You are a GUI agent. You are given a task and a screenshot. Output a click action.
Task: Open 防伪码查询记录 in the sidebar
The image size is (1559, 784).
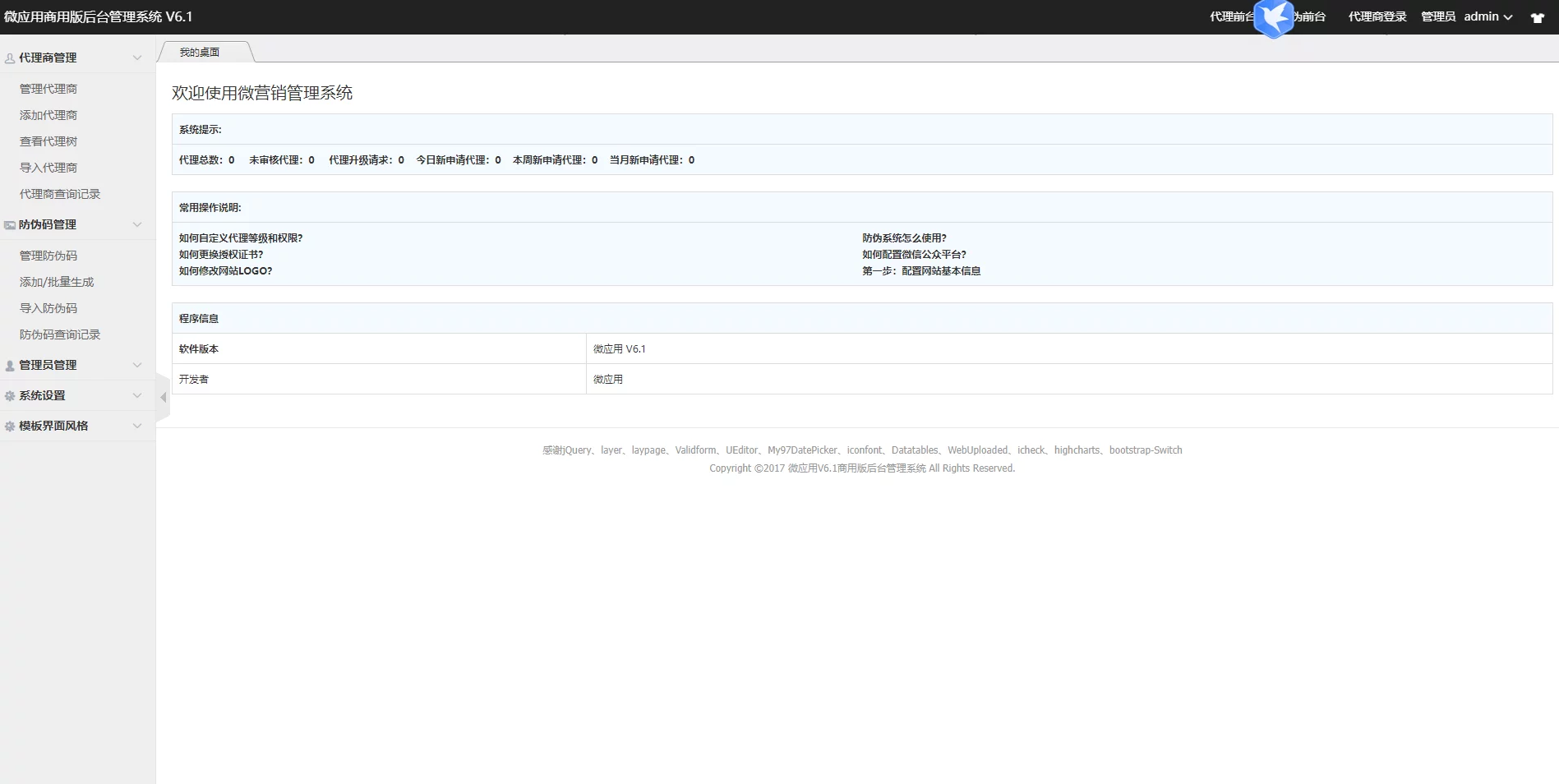pyautogui.click(x=60, y=334)
